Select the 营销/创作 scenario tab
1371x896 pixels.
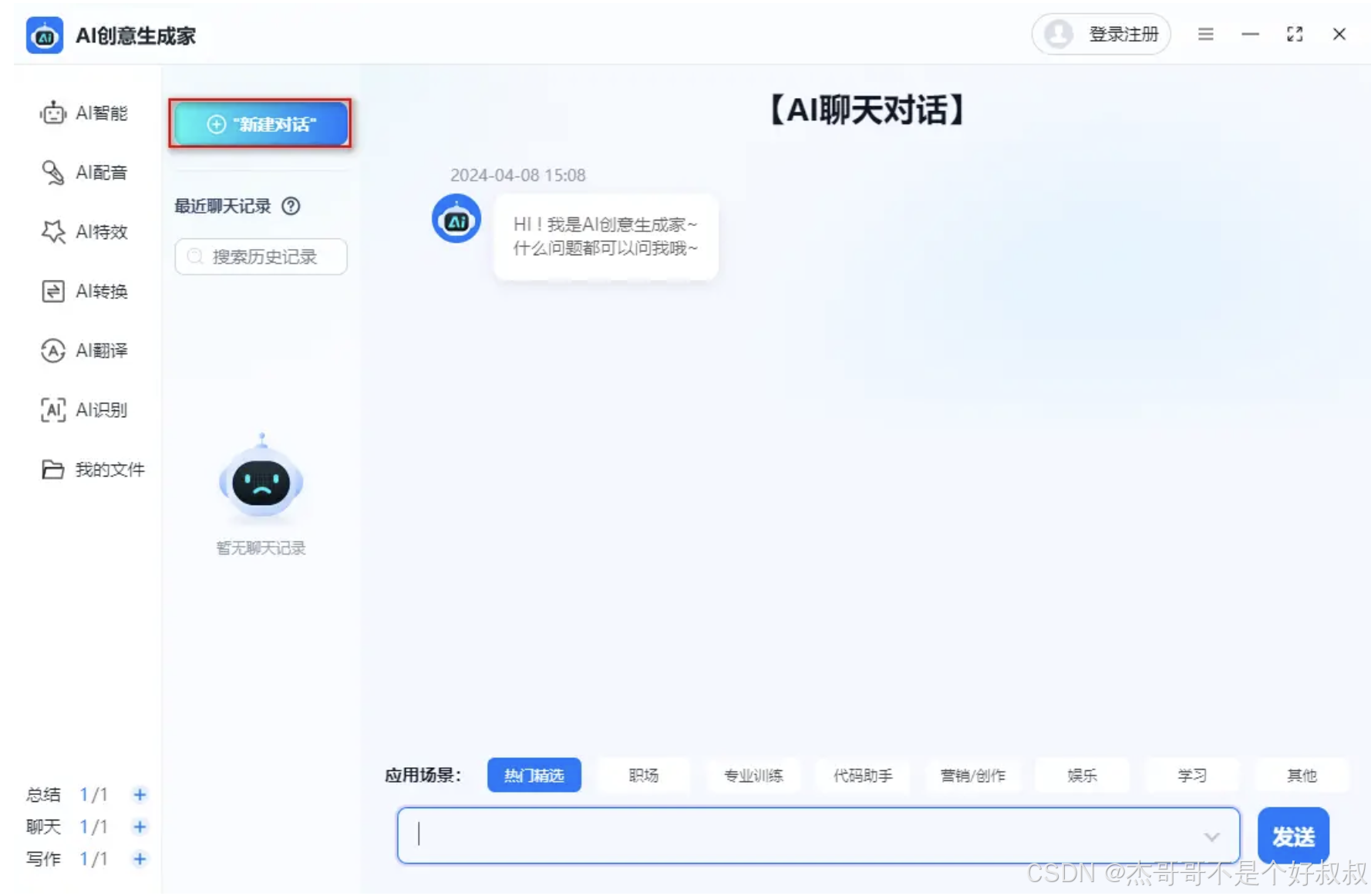tap(973, 775)
